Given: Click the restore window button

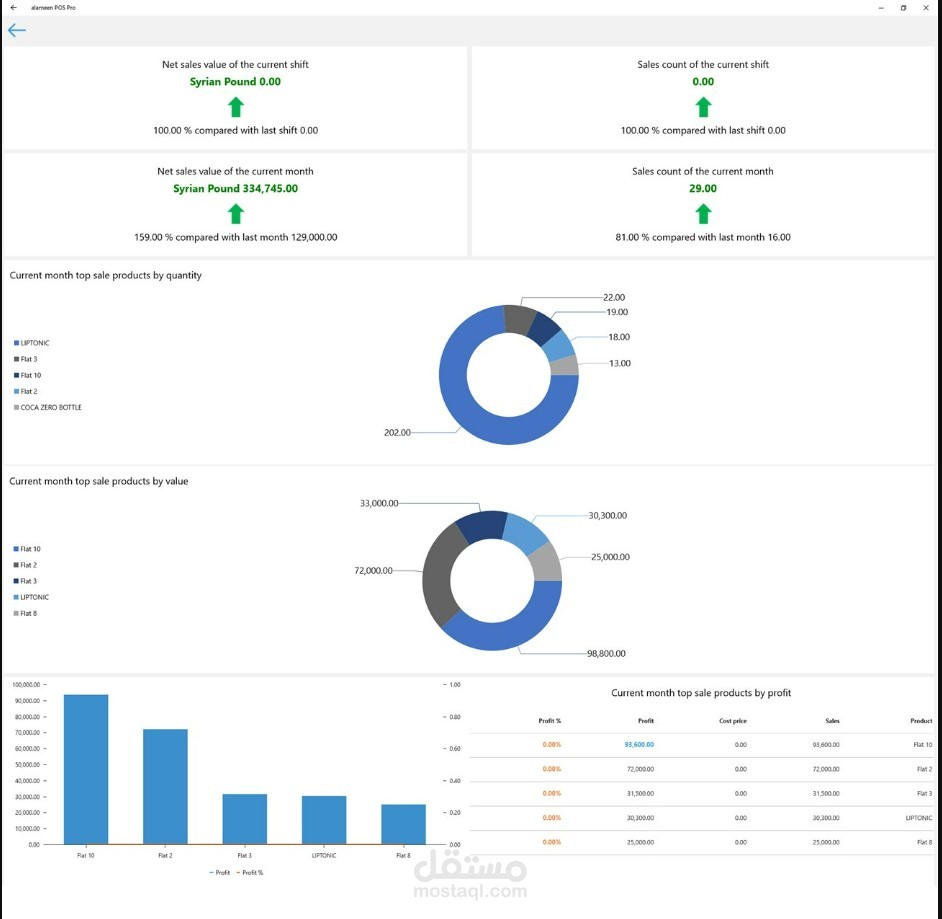Looking at the screenshot, I should (903, 8).
